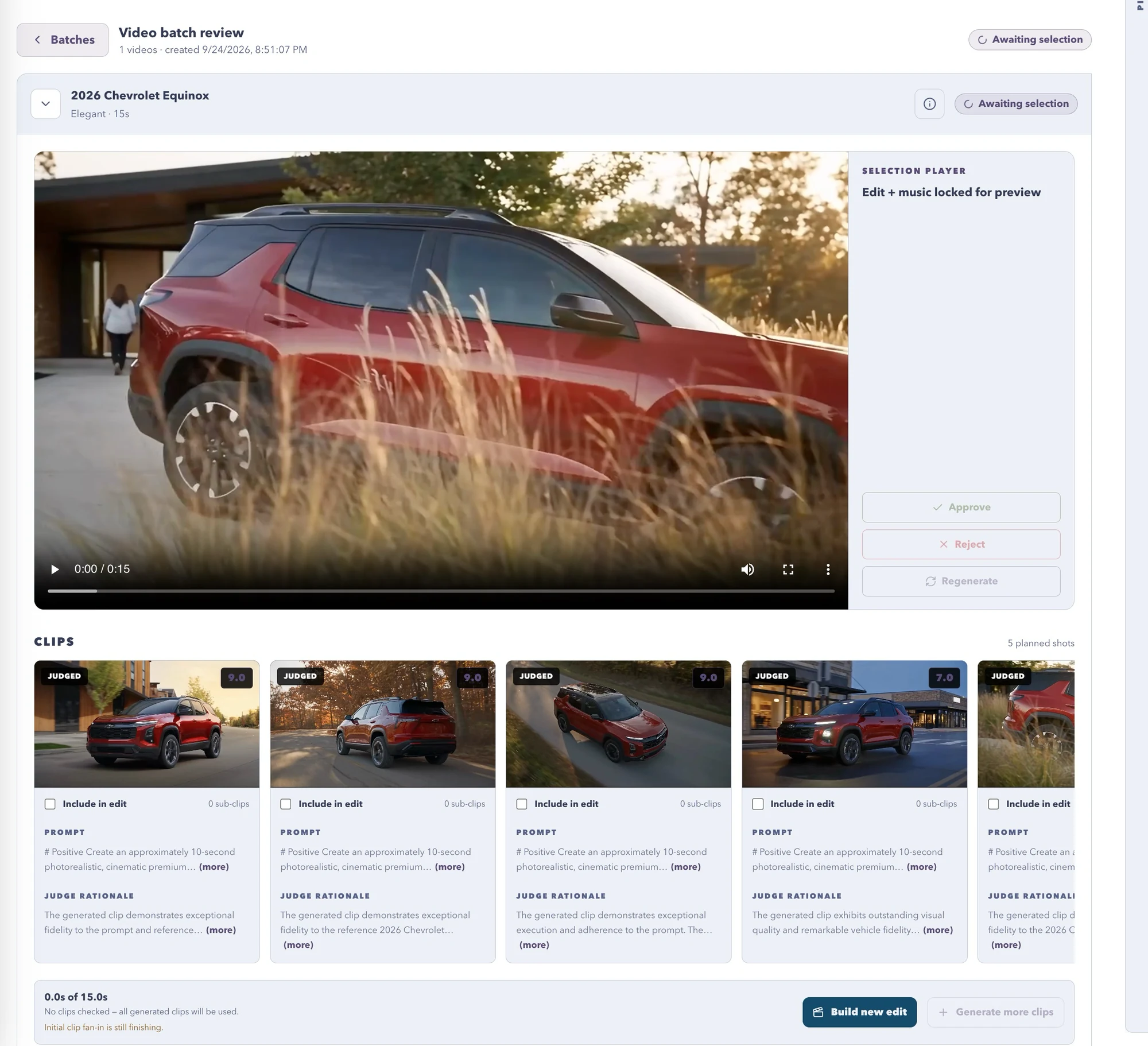Click '0 sub-clips' on the fourth clip
The image size is (1148, 1046).
(936, 804)
